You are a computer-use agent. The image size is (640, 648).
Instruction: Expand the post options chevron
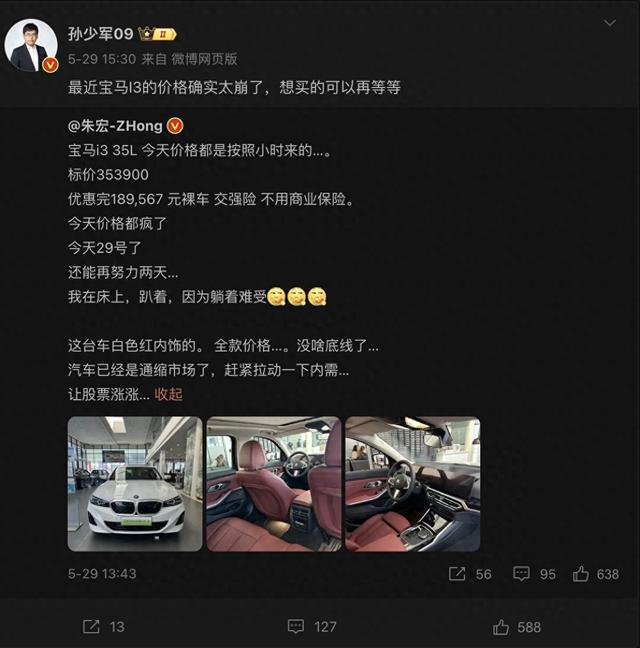tap(610, 23)
